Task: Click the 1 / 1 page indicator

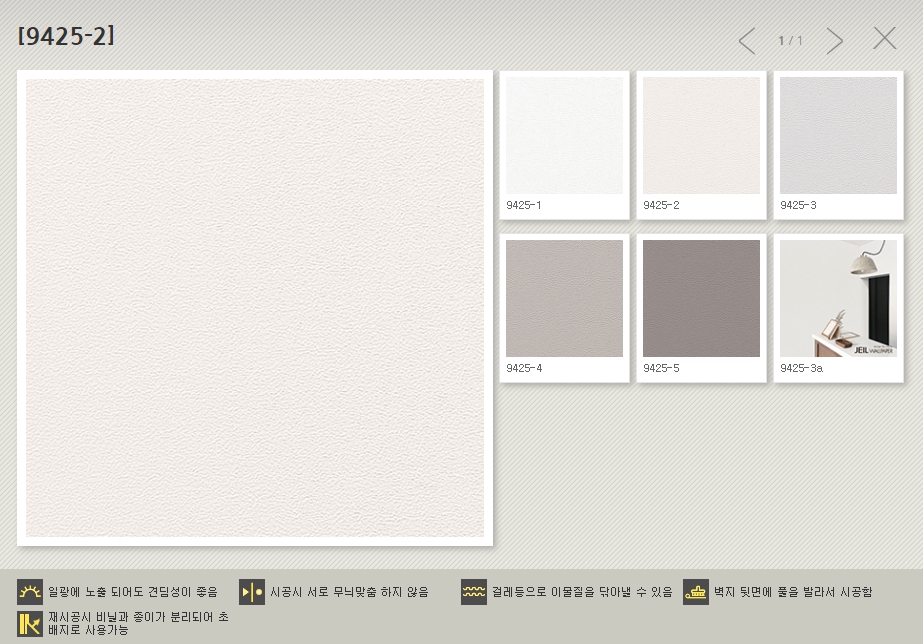Action: click(x=791, y=41)
